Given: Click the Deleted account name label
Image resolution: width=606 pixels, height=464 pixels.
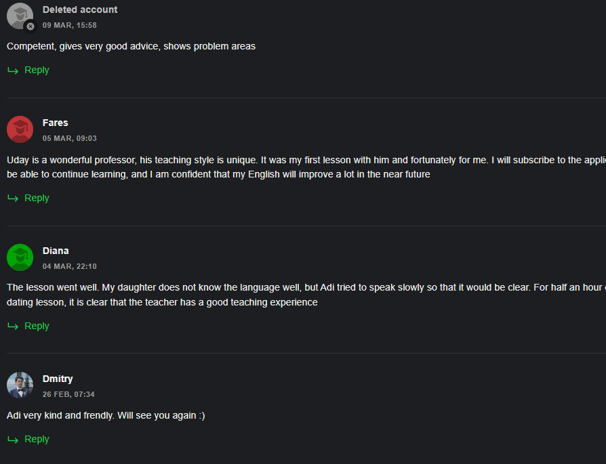Looking at the screenshot, I should click(x=80, y=10).
